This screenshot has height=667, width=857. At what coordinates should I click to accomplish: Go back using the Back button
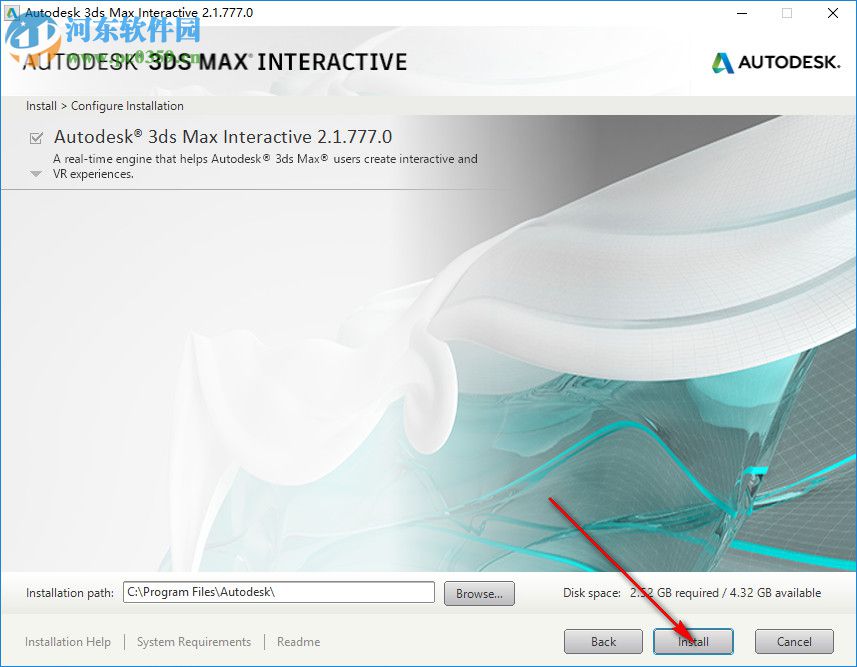[603, 641]
